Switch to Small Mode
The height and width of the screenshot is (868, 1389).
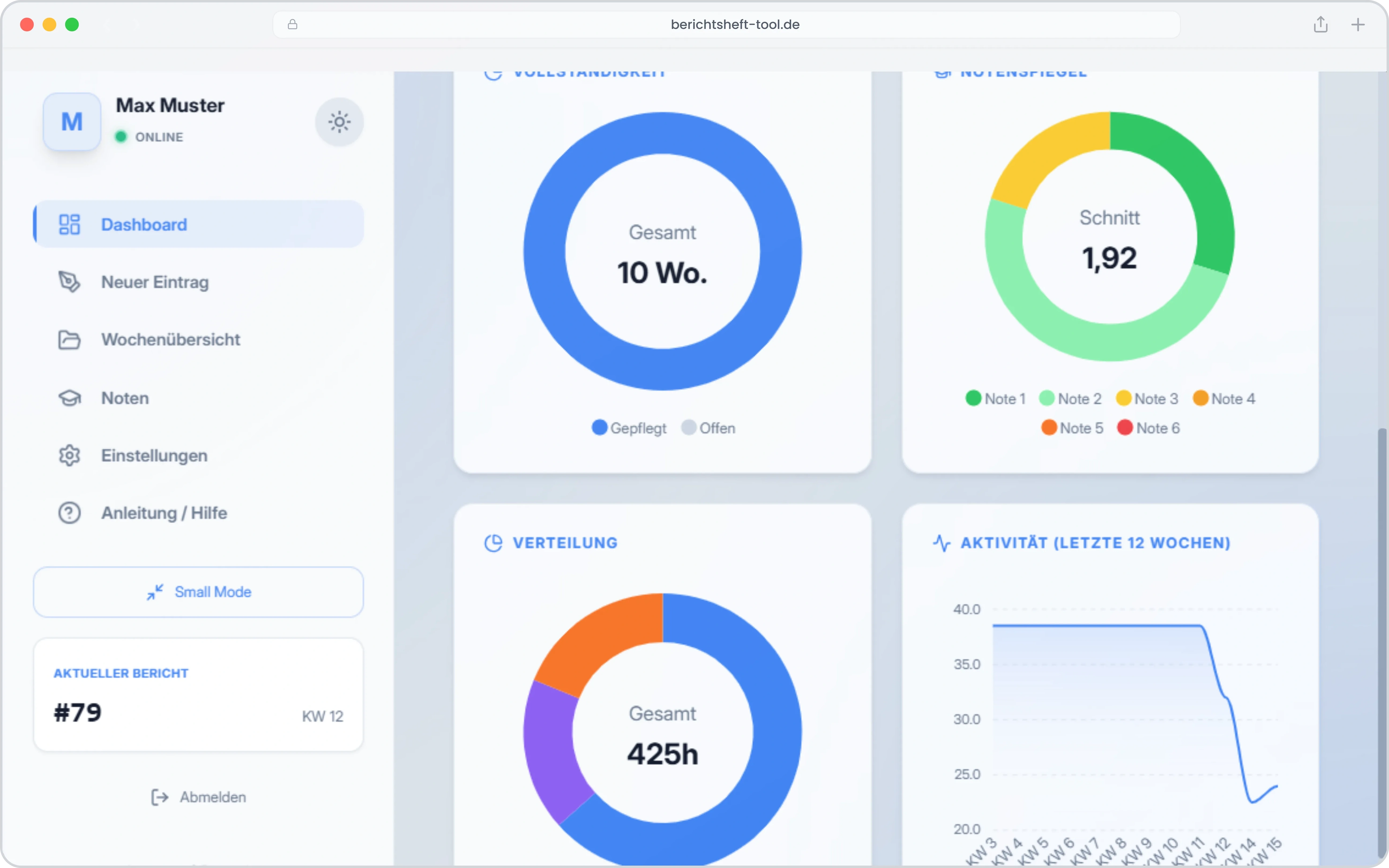click(199, 592)
